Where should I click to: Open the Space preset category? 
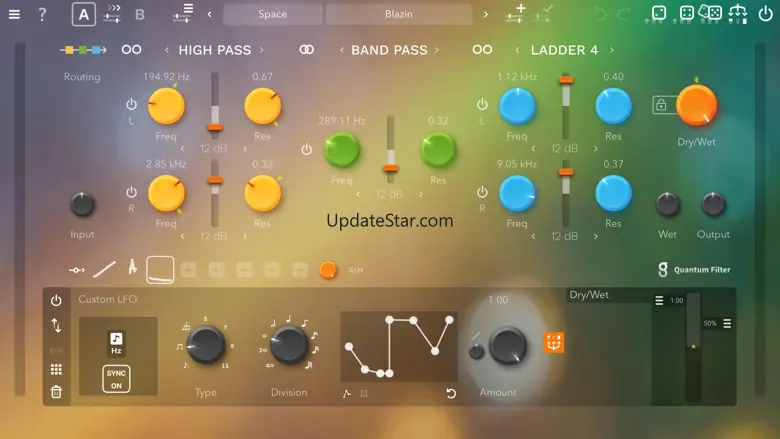click(273, 14)
